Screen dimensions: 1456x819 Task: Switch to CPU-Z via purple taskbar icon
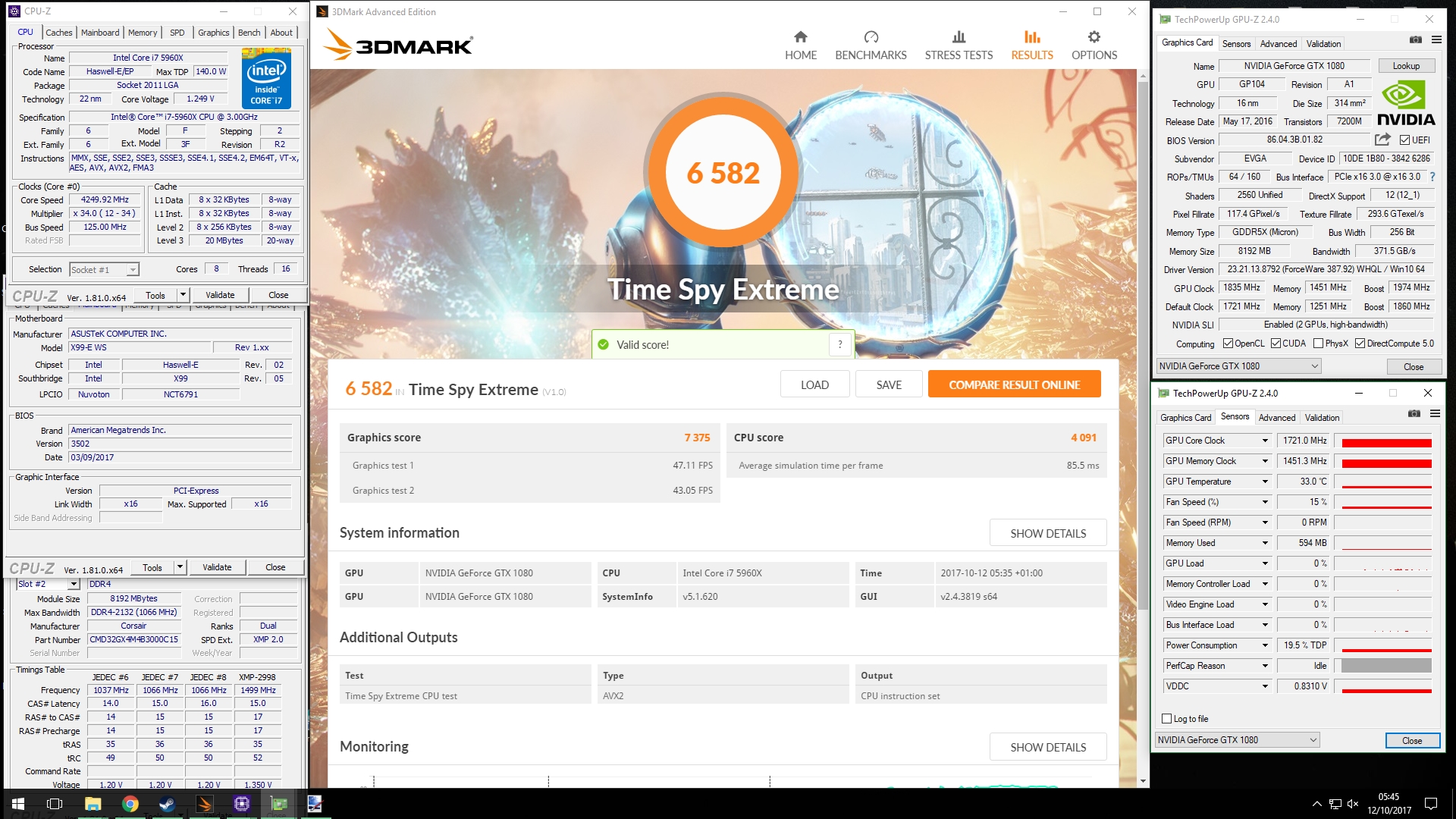[241, 804]
